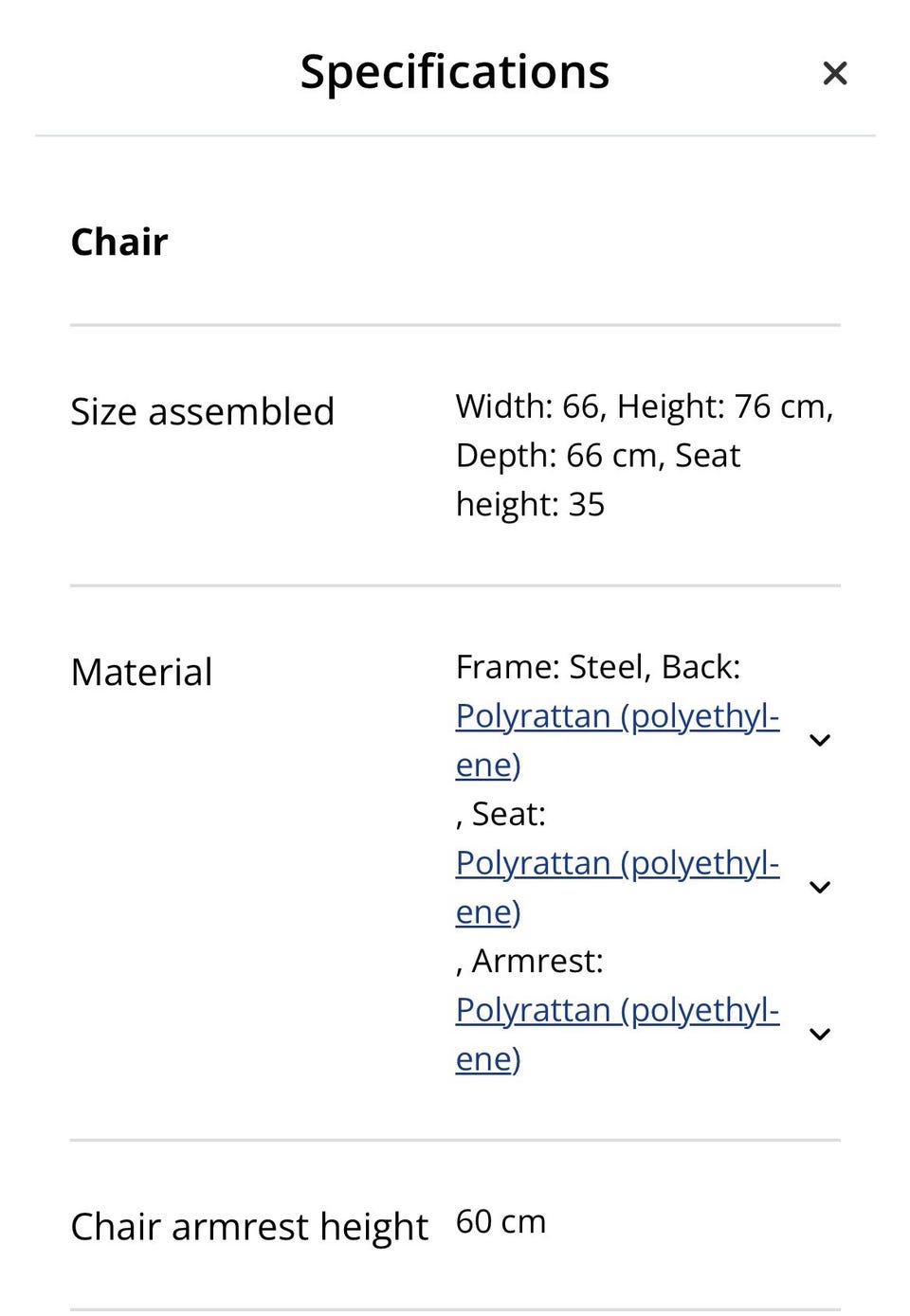This screenshot has width=910, height=1316.
Task: Select the Chair section heading
Action: pos(119,242)
